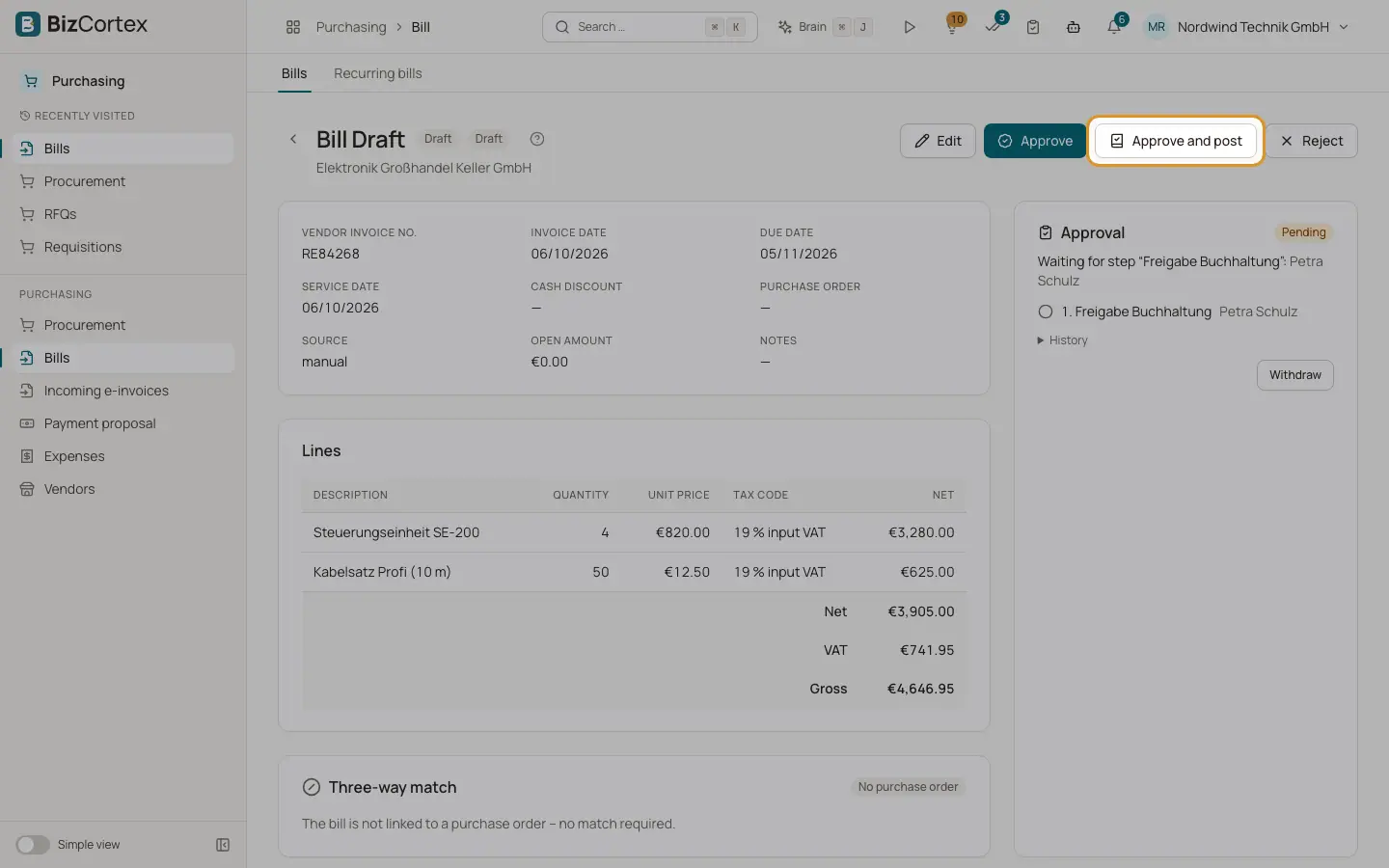Switch to the Recurring bills tab
Image resolution: width=1389 pixels, height=868 pixels.
[x=378, y=73]
